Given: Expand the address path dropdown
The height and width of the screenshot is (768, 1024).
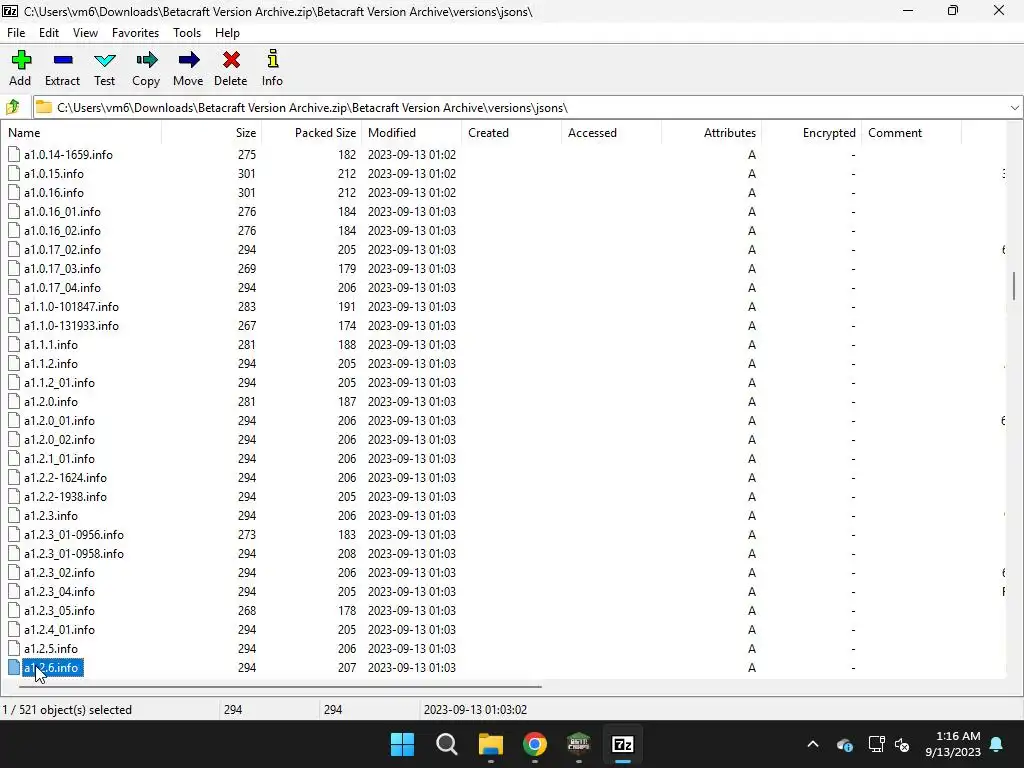Looking at the screenshot, I should pyautogui.click(x=1014, y=108).
